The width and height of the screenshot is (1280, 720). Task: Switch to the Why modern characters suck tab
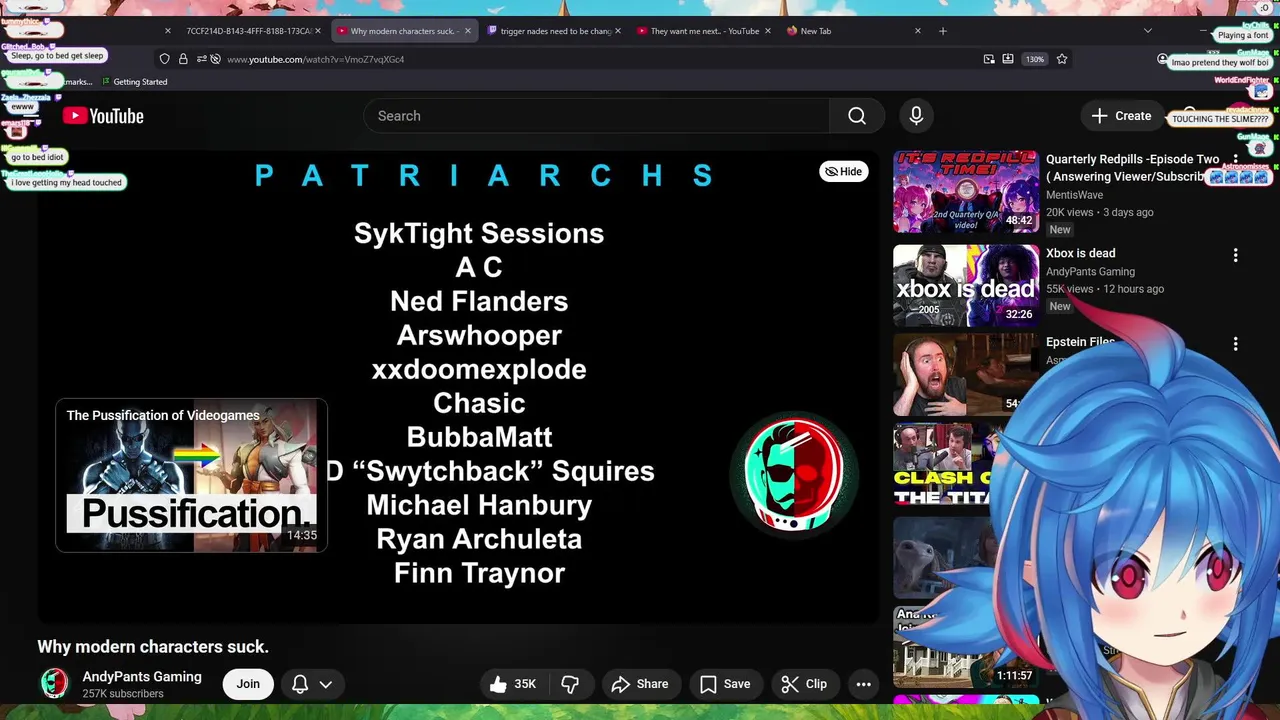tap(404, 31)
